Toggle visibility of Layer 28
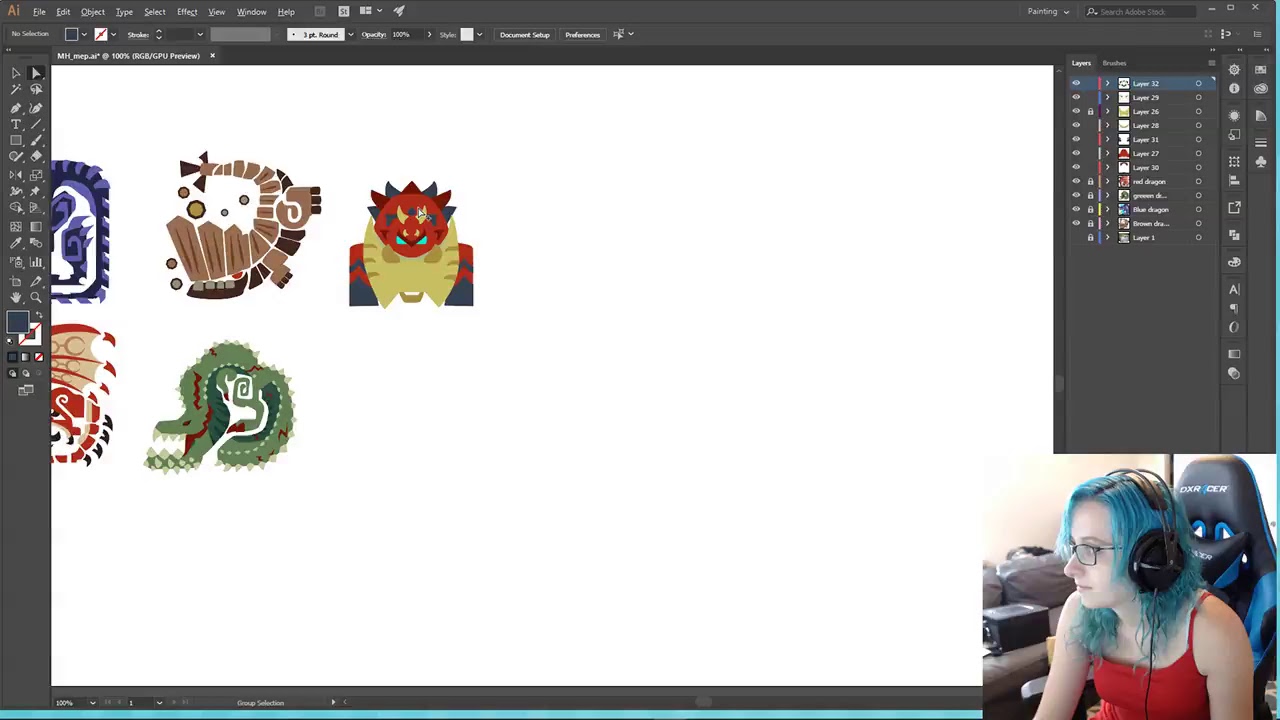 1076,125
